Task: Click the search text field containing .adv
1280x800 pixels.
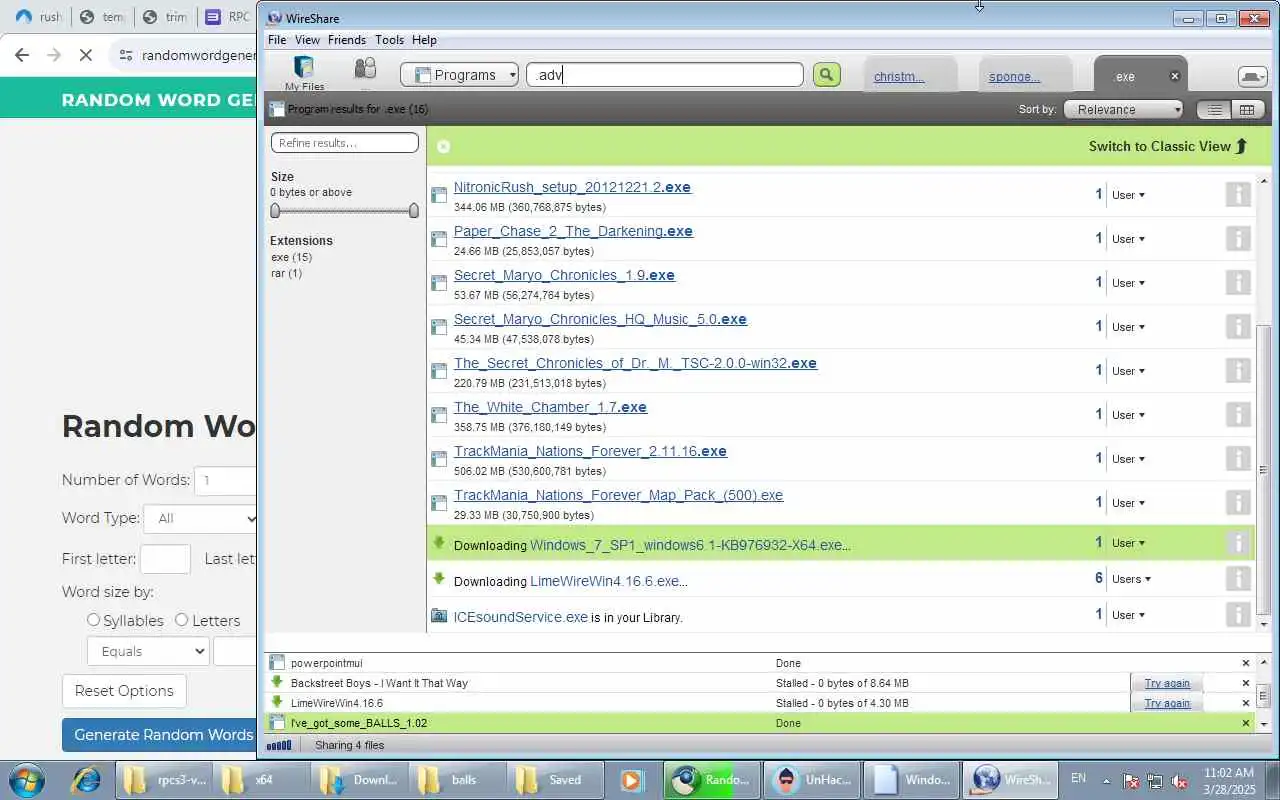Action: pos(665,75)
